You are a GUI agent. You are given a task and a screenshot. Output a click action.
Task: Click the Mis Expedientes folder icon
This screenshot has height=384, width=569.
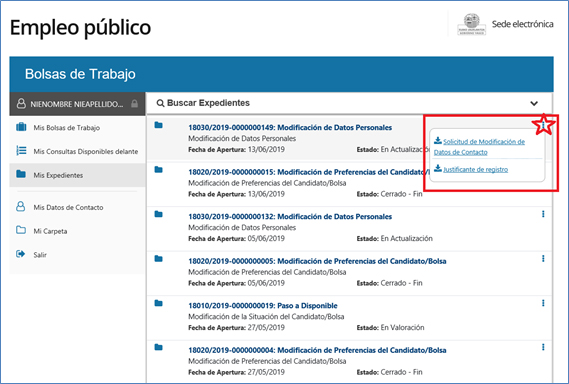point(21,174)
